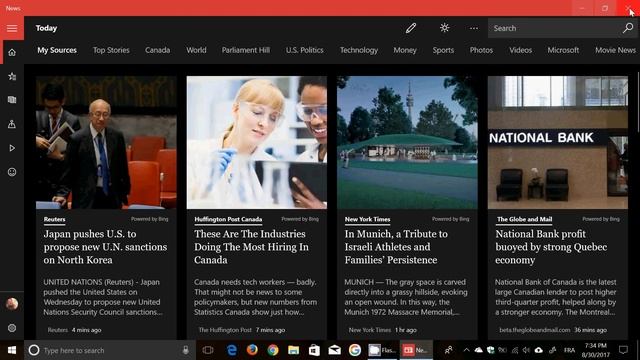Click the taskbar microphone icon
Screen dimensions: 640x360
(185, 350)
